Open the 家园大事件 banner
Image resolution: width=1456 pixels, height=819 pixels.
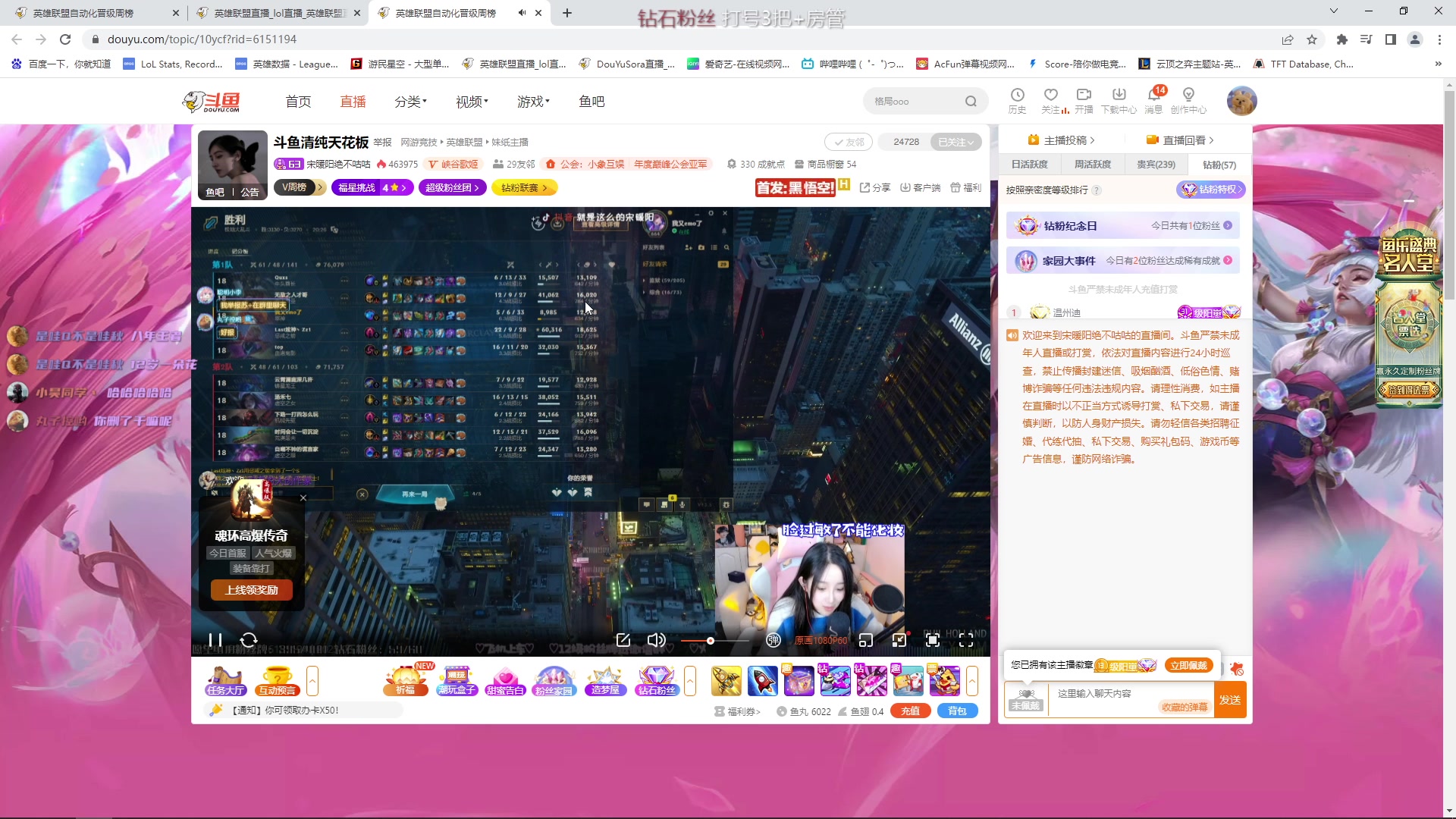coord(1123,261)
